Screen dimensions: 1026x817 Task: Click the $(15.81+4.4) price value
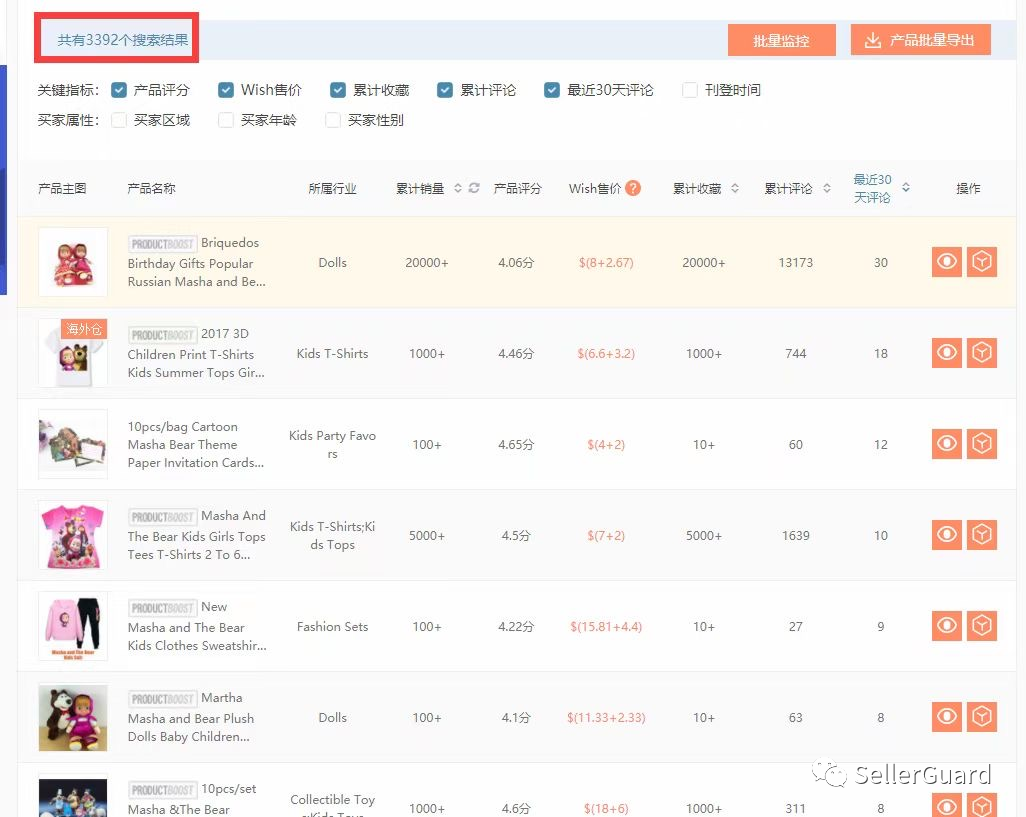pyautogui.click(x=606, y=627)
